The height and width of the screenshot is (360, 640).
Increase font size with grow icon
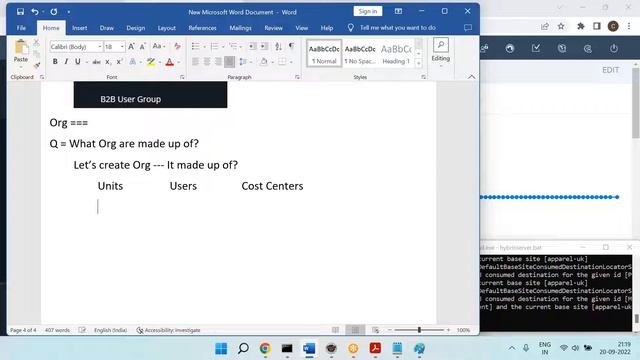pos(131,47)
